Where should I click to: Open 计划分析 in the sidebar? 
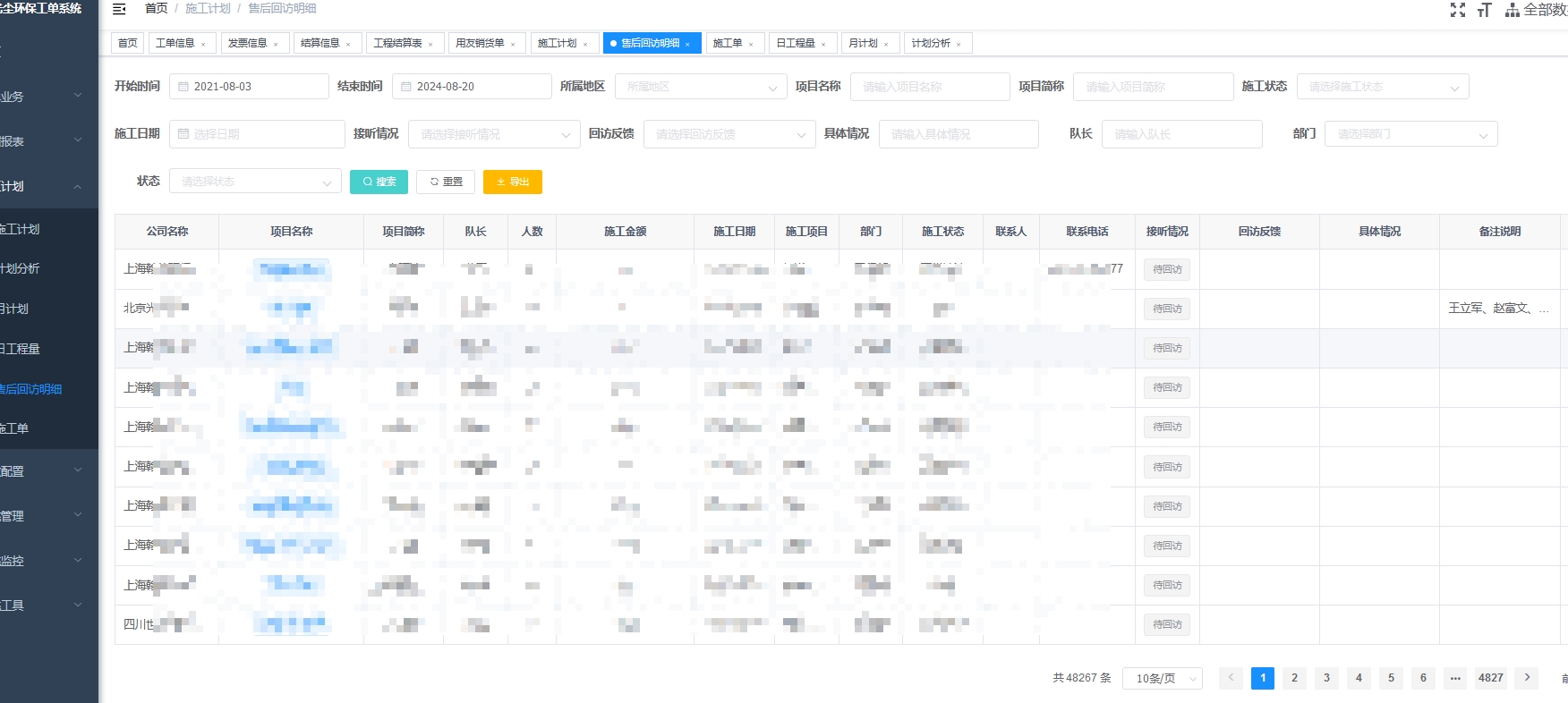point(49,268)
